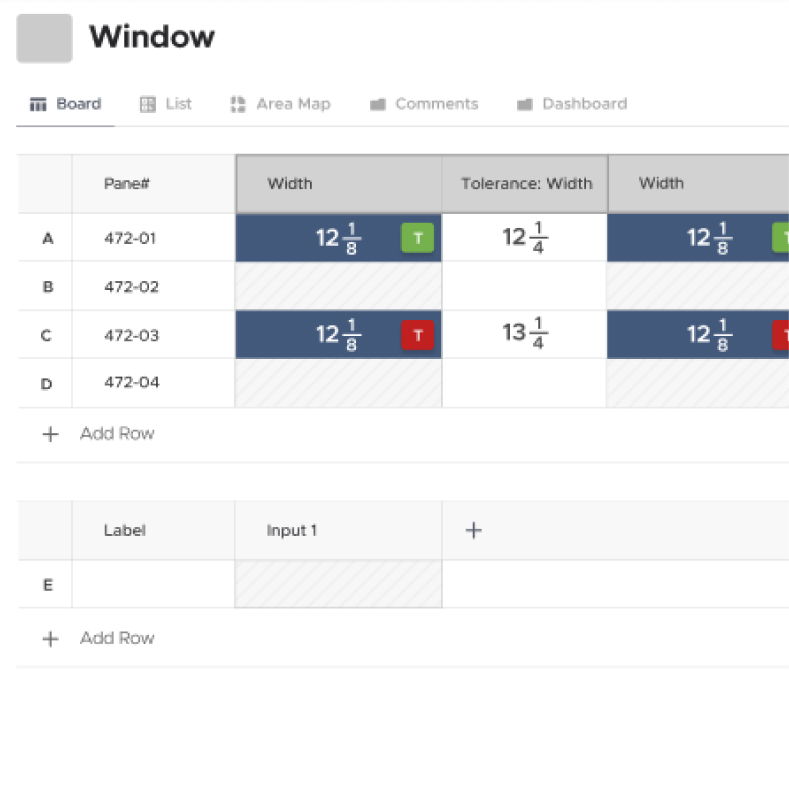Select the first Width column header
Image resolution: width=789 pixels, height=799 pixels.
click(x=338, y=184)
